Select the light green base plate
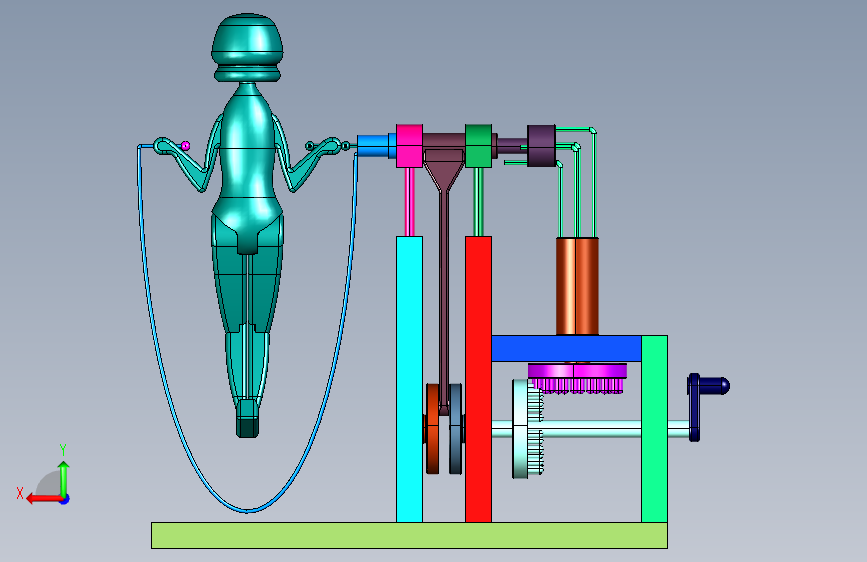Screen dimensions: 867x562 409,535
